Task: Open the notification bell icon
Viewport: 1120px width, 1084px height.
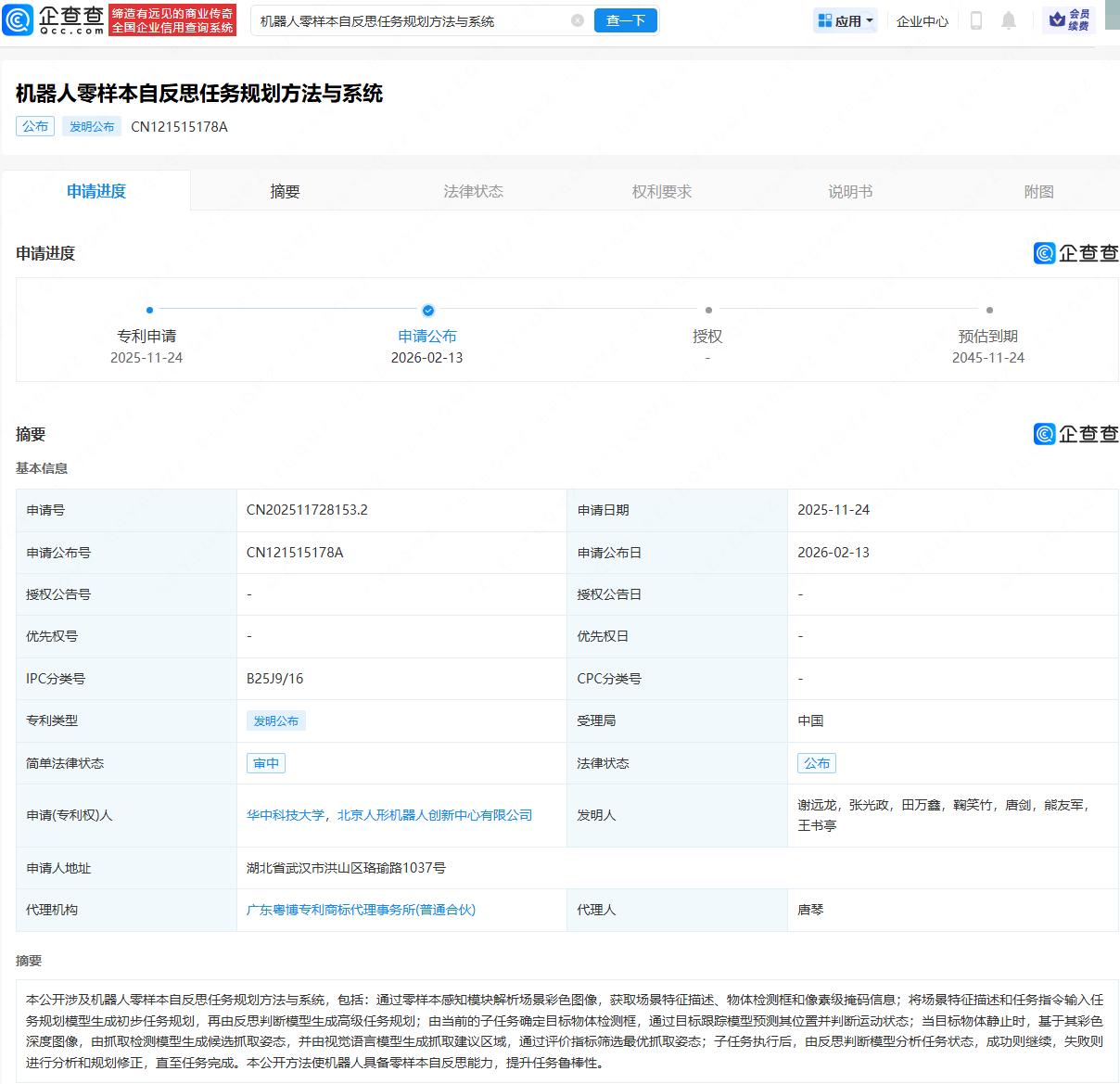Action: [1009, 19]
